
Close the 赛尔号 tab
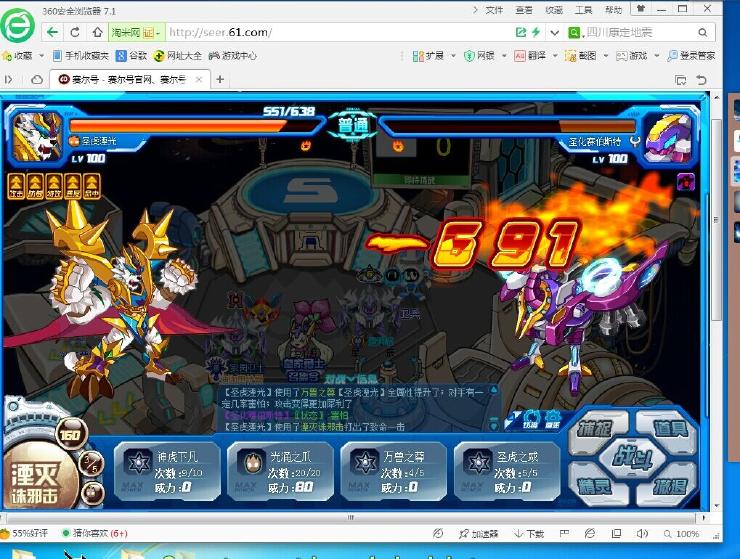pos(199,79)
